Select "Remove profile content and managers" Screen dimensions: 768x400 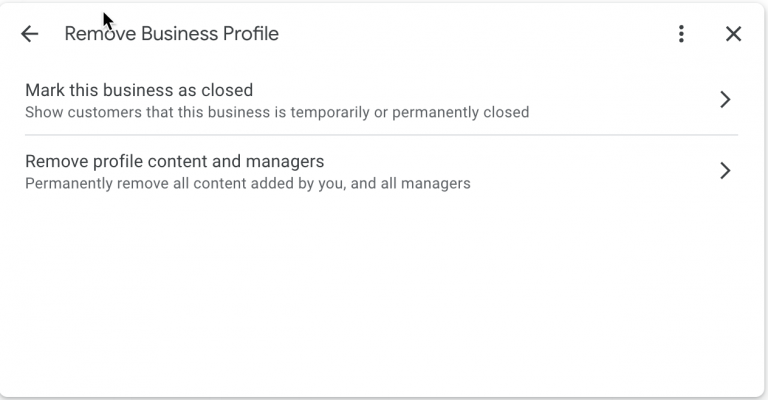pyautogui.click(x=174, y=161)
